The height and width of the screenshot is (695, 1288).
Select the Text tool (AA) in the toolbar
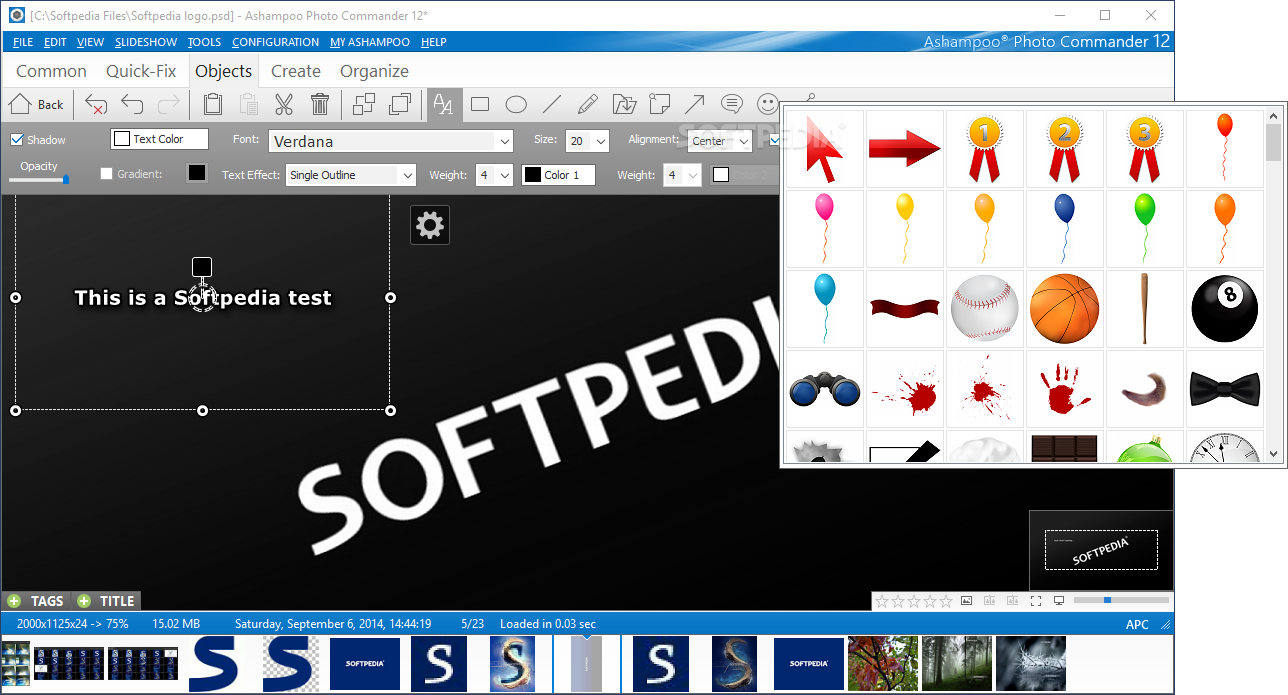pos(444,104)
